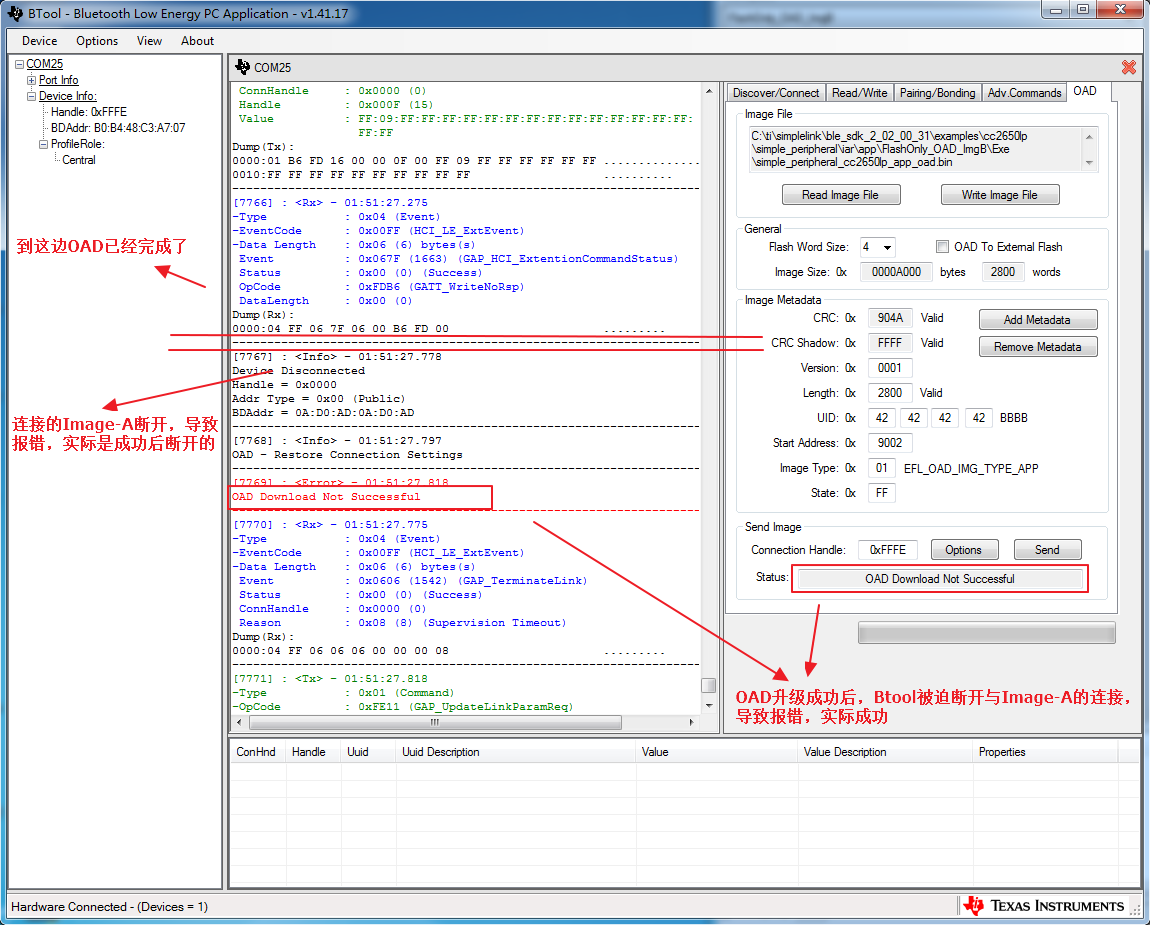
Task: Click the COM25 panel Bluetooth icon
Action: point(242,67)
